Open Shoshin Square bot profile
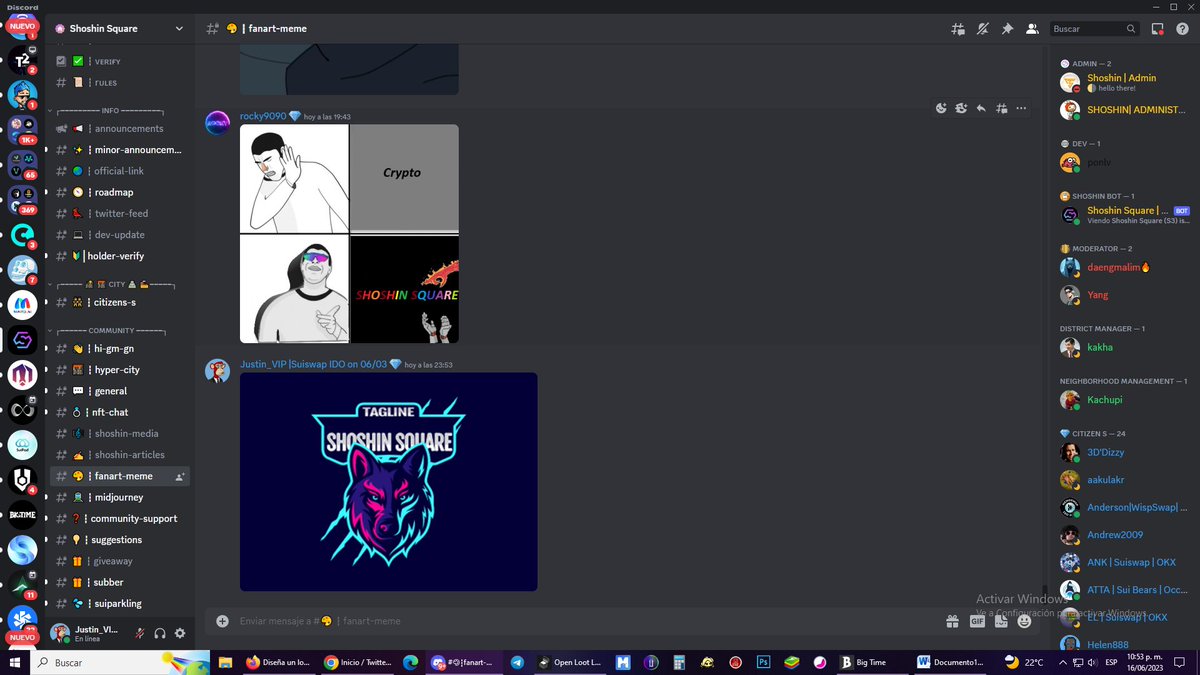The height and width of the screenshot is (675, 1200). point(1123,215)
